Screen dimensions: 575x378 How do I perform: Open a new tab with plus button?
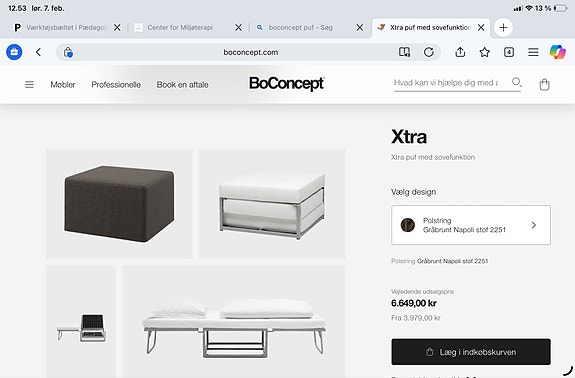pos(503,27)
